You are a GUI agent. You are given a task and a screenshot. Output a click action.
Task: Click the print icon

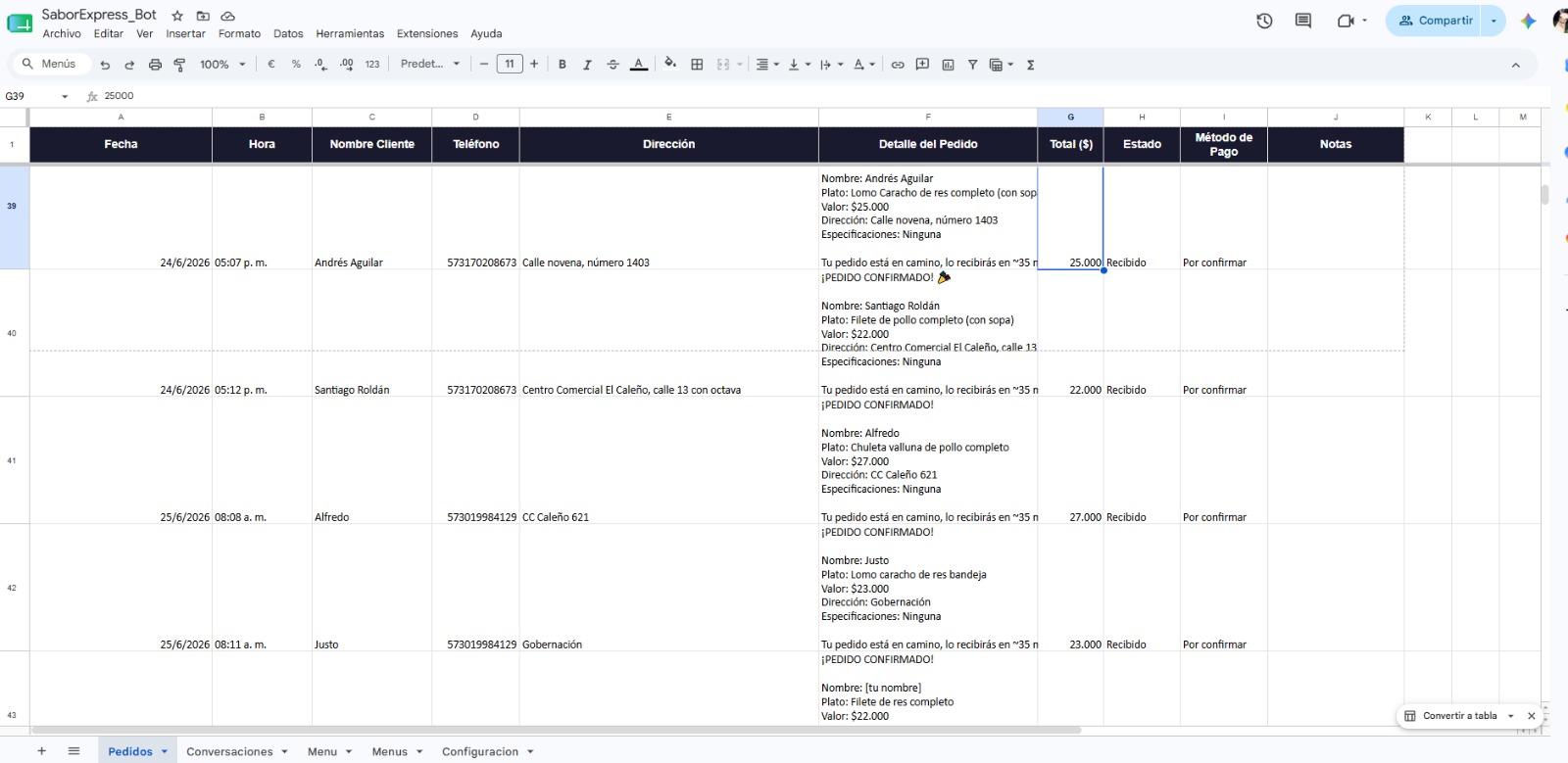155,65
